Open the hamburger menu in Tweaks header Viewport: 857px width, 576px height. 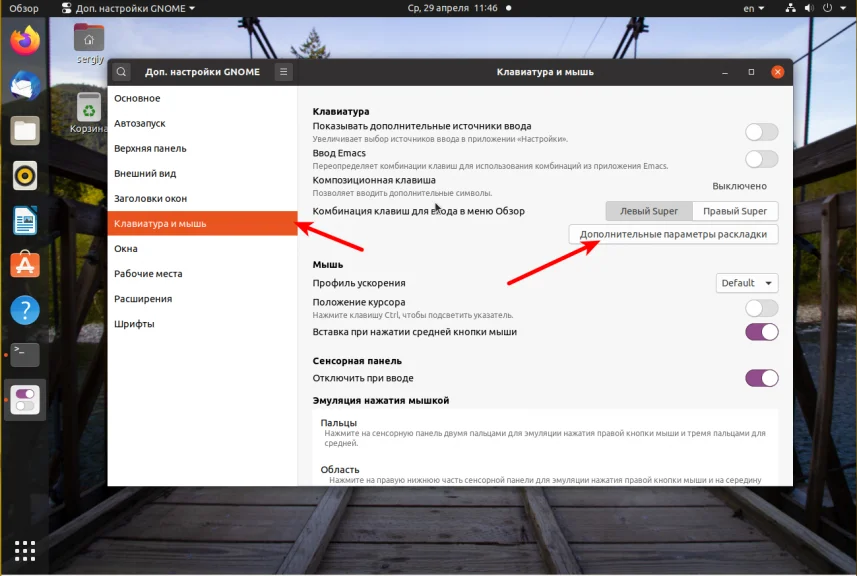(283, 72)
